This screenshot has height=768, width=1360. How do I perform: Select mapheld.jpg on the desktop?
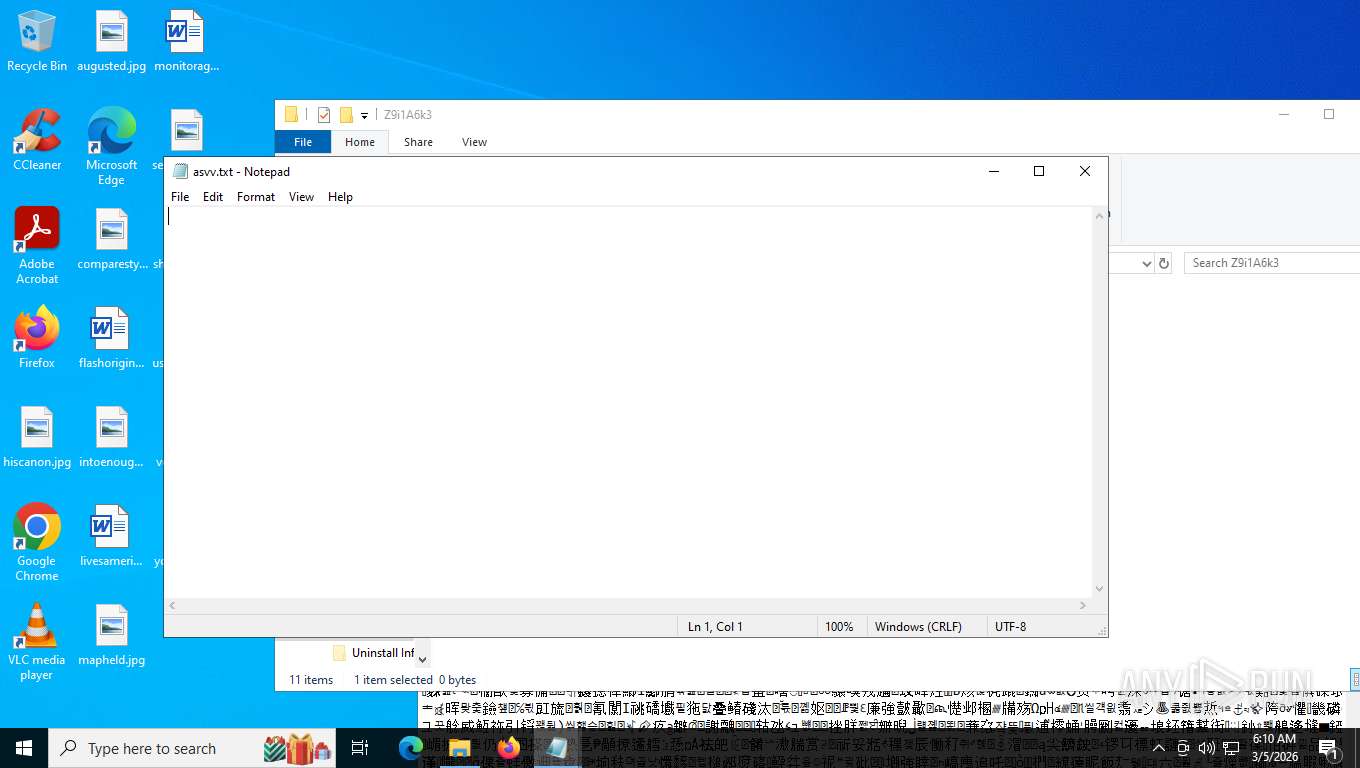pyautogui.click(x=112, y=636)
